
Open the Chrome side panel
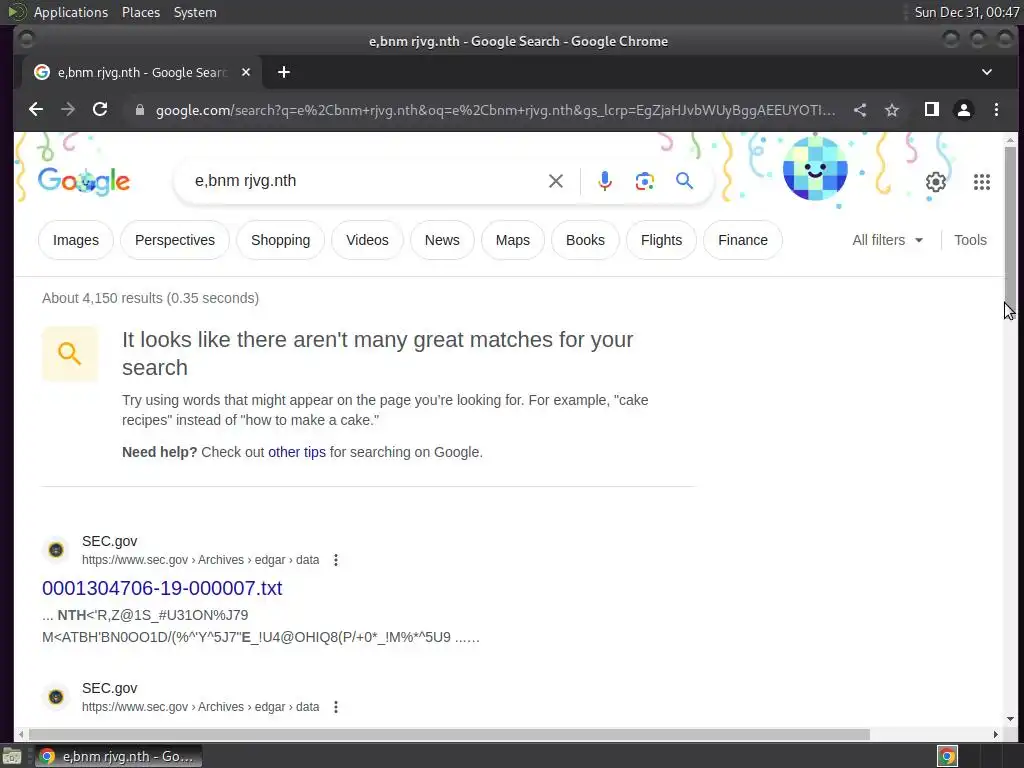click(x=932, y=110)
